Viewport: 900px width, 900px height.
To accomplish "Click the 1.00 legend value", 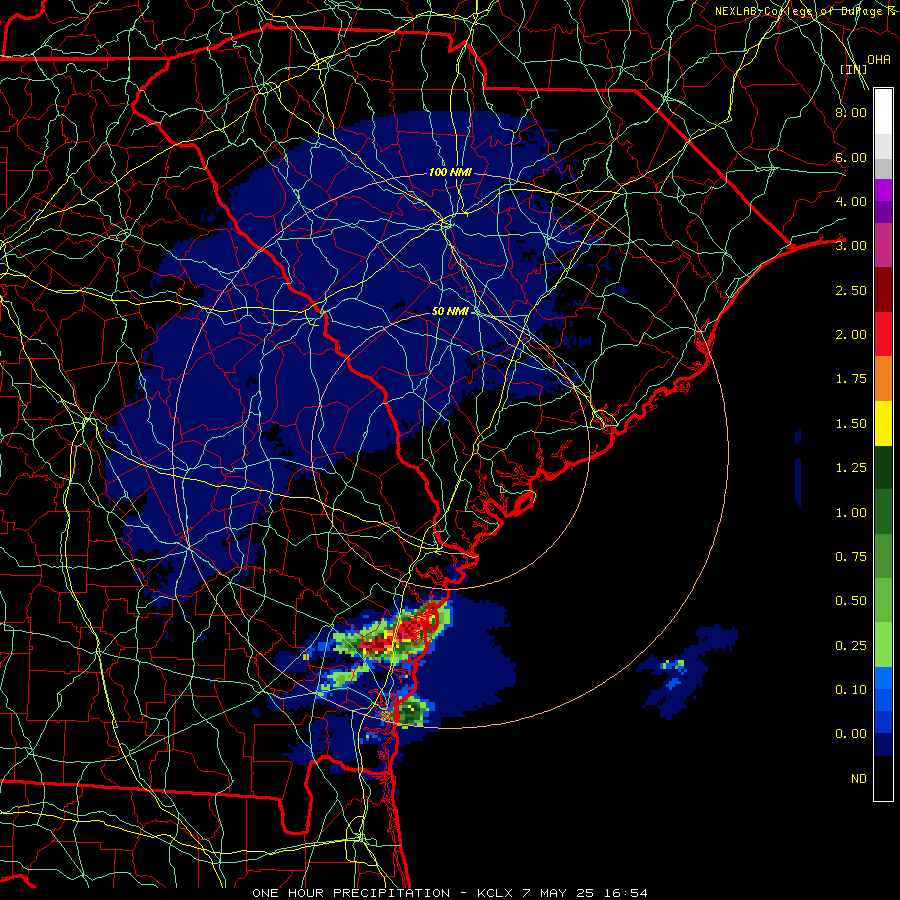I will point(851,513).
